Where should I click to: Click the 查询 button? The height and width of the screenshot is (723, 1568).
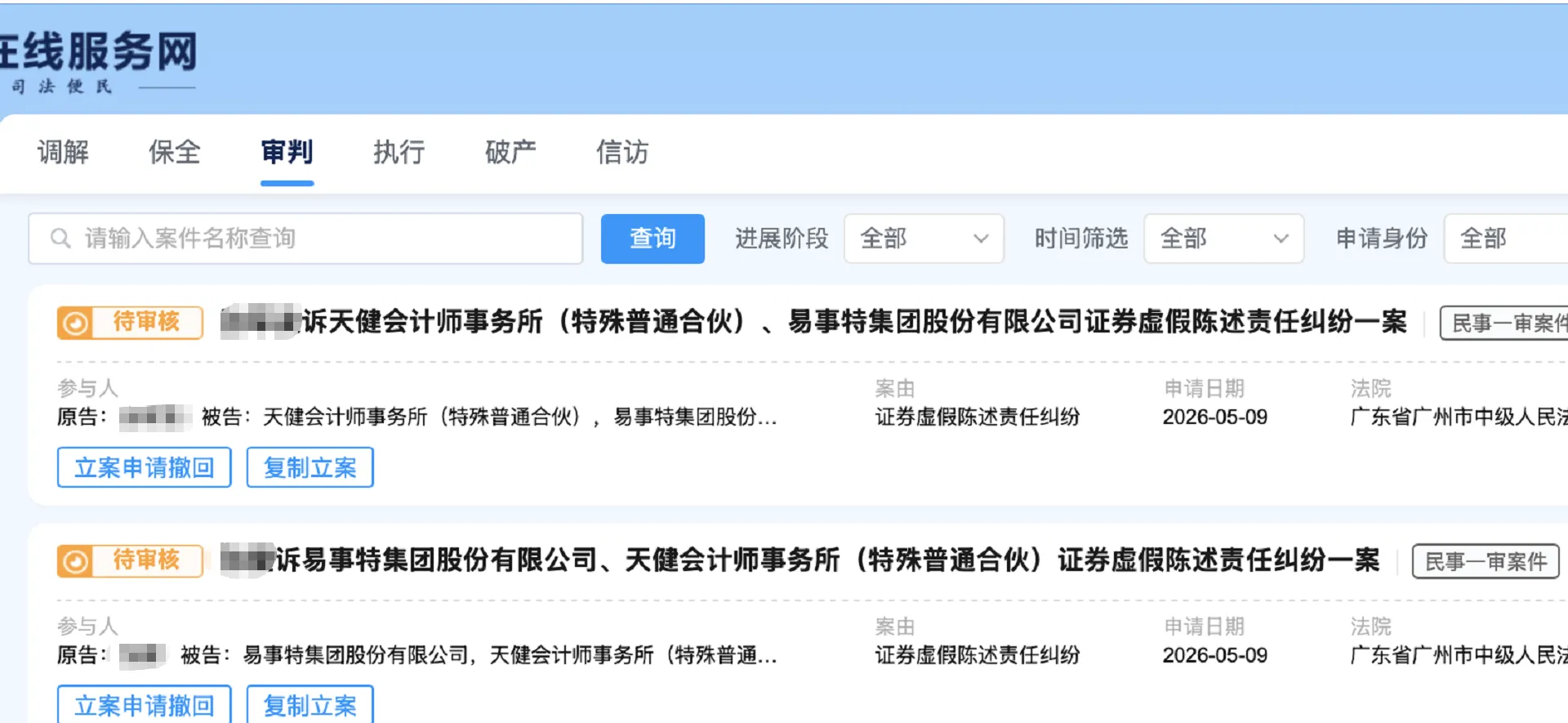coord(653,239)
